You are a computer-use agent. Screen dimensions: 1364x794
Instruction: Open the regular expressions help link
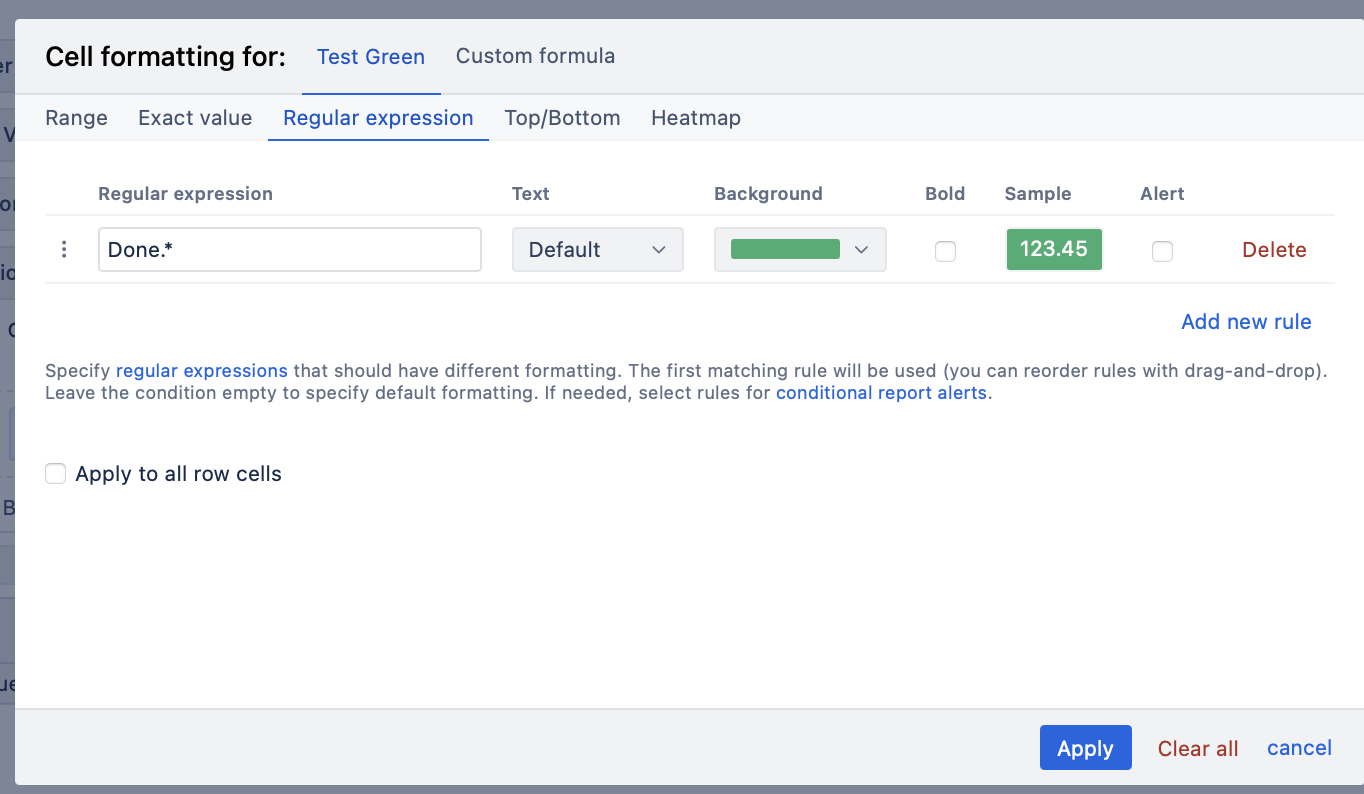click(202, 371)
